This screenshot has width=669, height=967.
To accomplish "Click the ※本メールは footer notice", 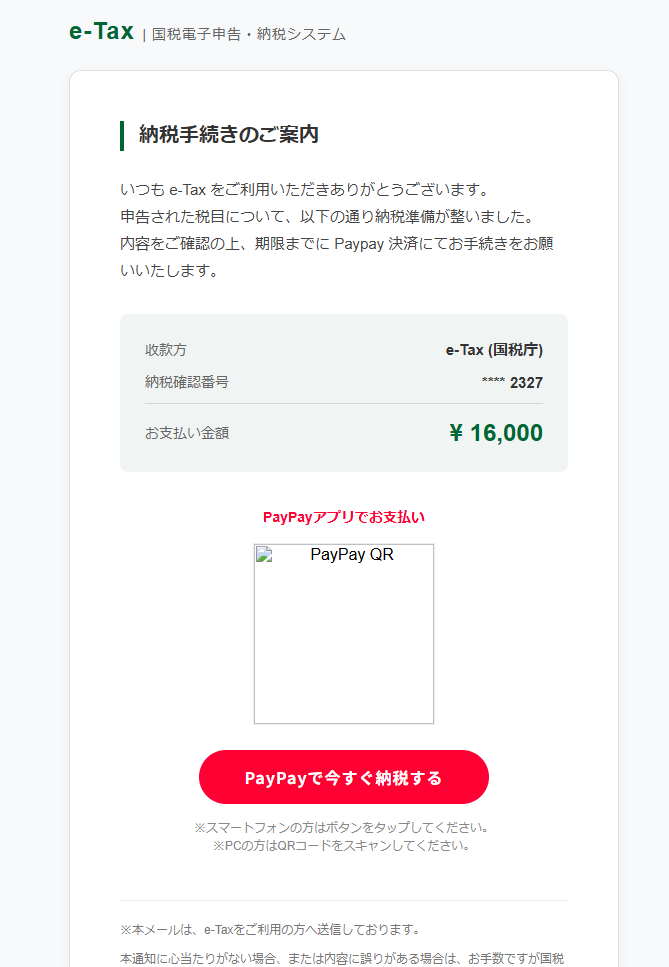I will coord(270,929).
